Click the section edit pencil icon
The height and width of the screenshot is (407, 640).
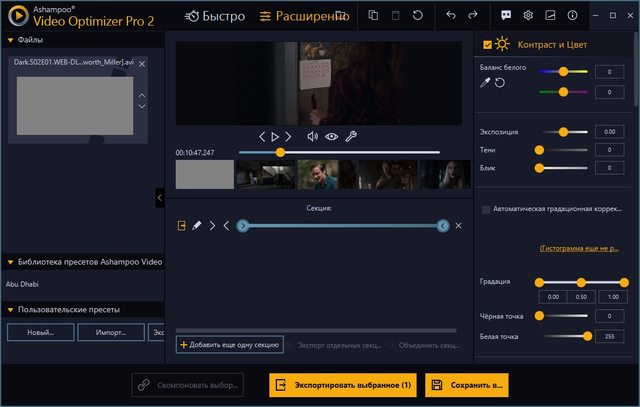[197, 225]
